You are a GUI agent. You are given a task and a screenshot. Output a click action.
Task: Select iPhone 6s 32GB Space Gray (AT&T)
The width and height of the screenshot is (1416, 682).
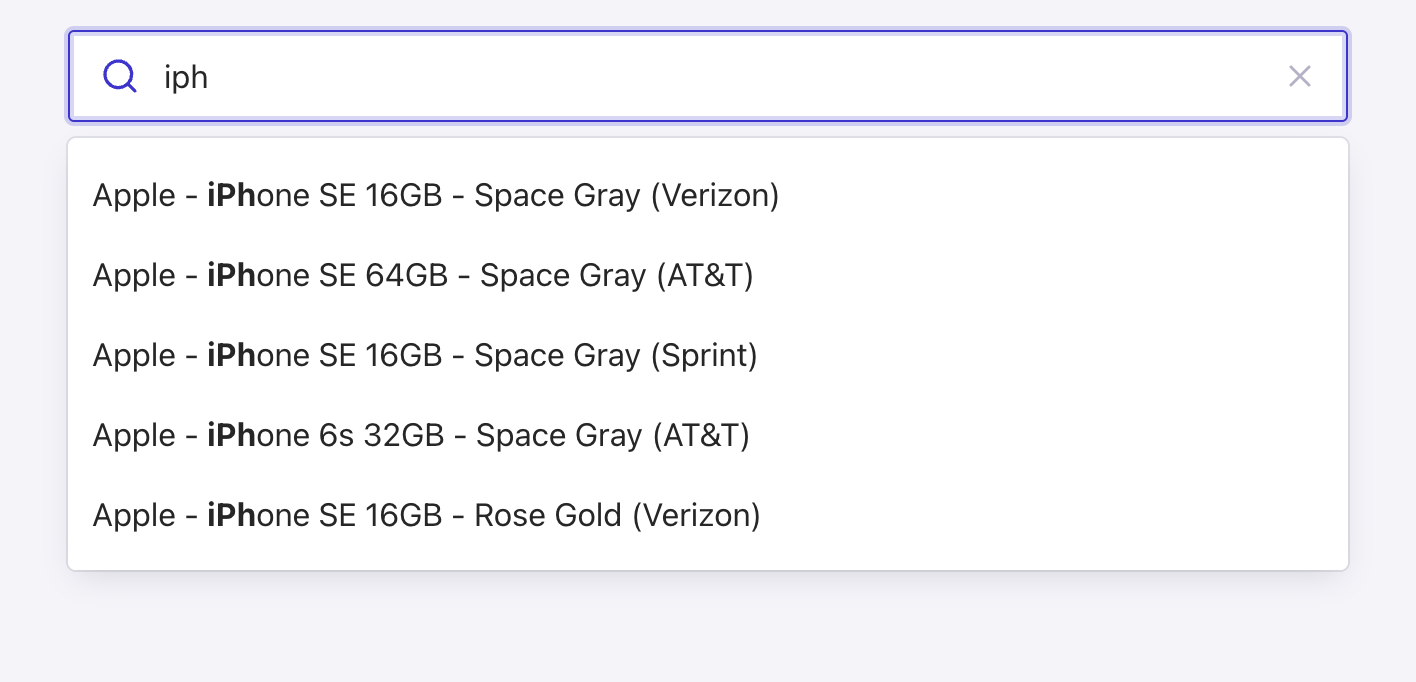(421, 435)
